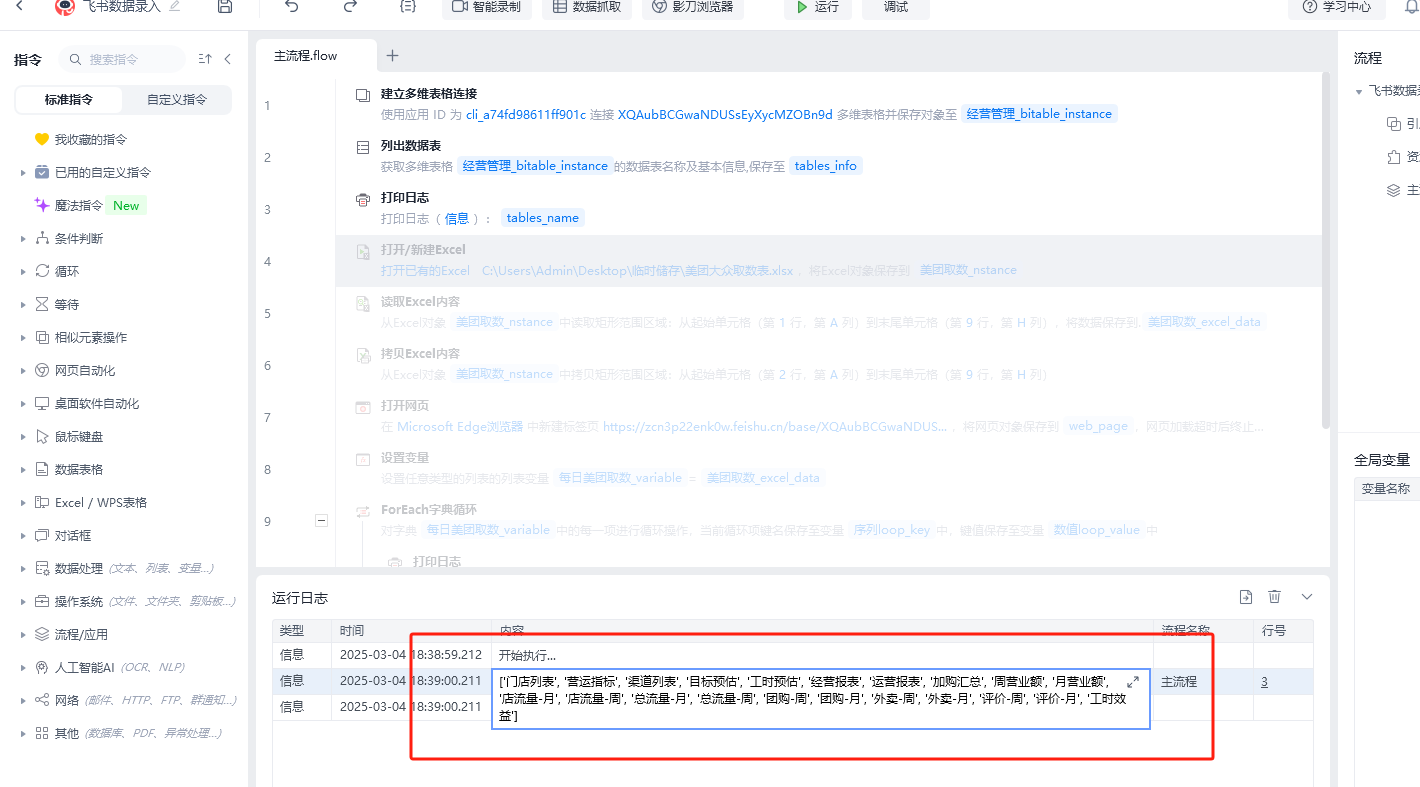
Task: Expand the 网页自动化 command group
Action: (x=23, y=371)
